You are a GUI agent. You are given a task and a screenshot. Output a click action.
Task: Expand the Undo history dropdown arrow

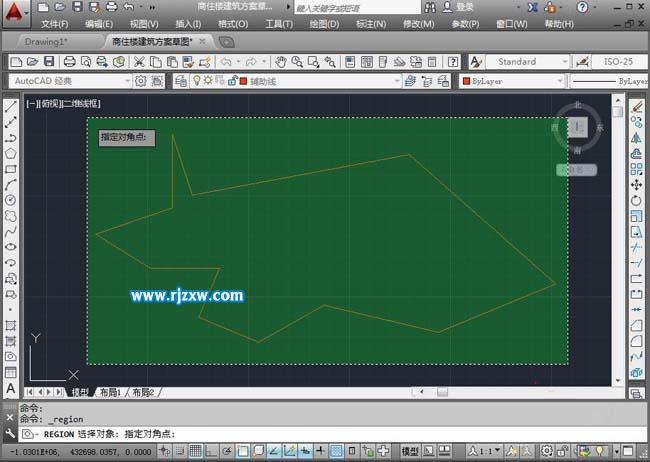pyautogui.click(x=238, y=62)
